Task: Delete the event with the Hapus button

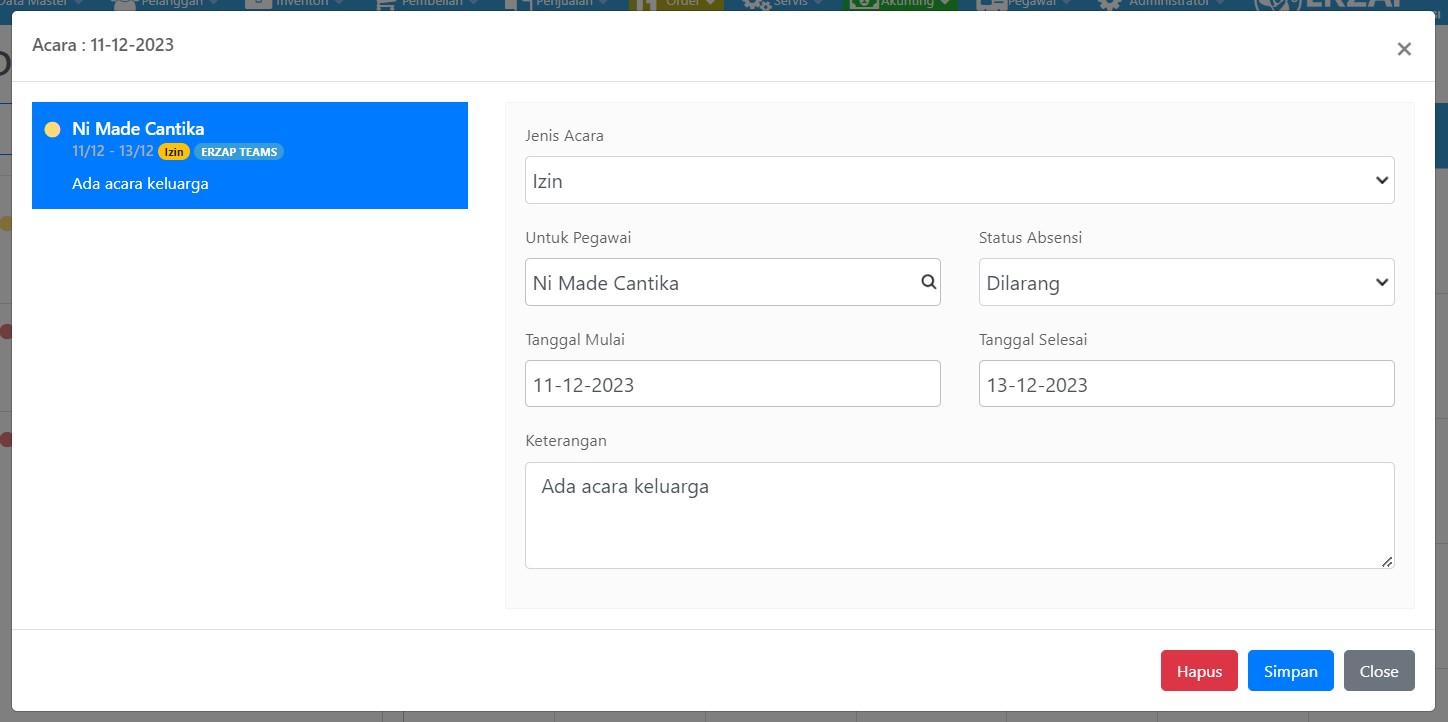Action: point(1199,671)
